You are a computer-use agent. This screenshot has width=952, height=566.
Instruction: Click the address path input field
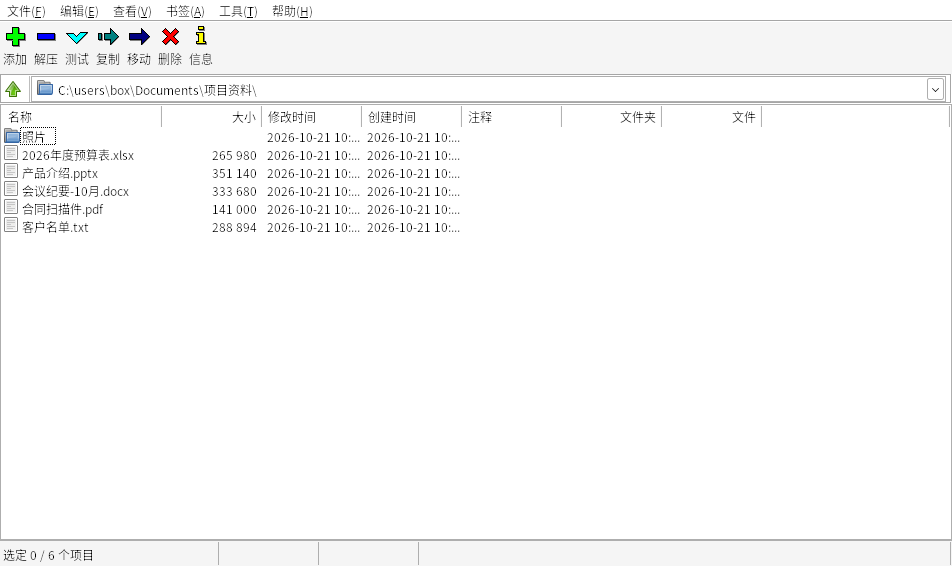coord(489,90)
